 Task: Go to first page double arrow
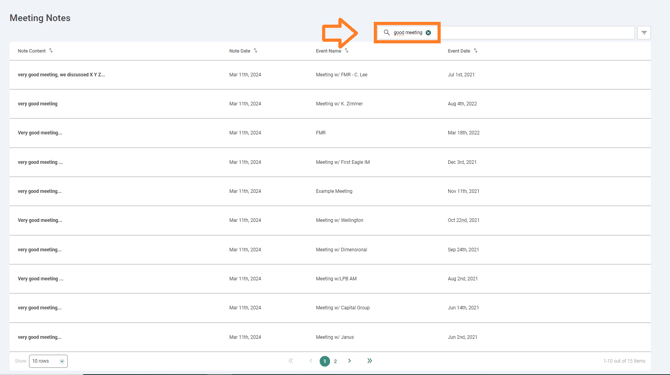click(291, 361)
